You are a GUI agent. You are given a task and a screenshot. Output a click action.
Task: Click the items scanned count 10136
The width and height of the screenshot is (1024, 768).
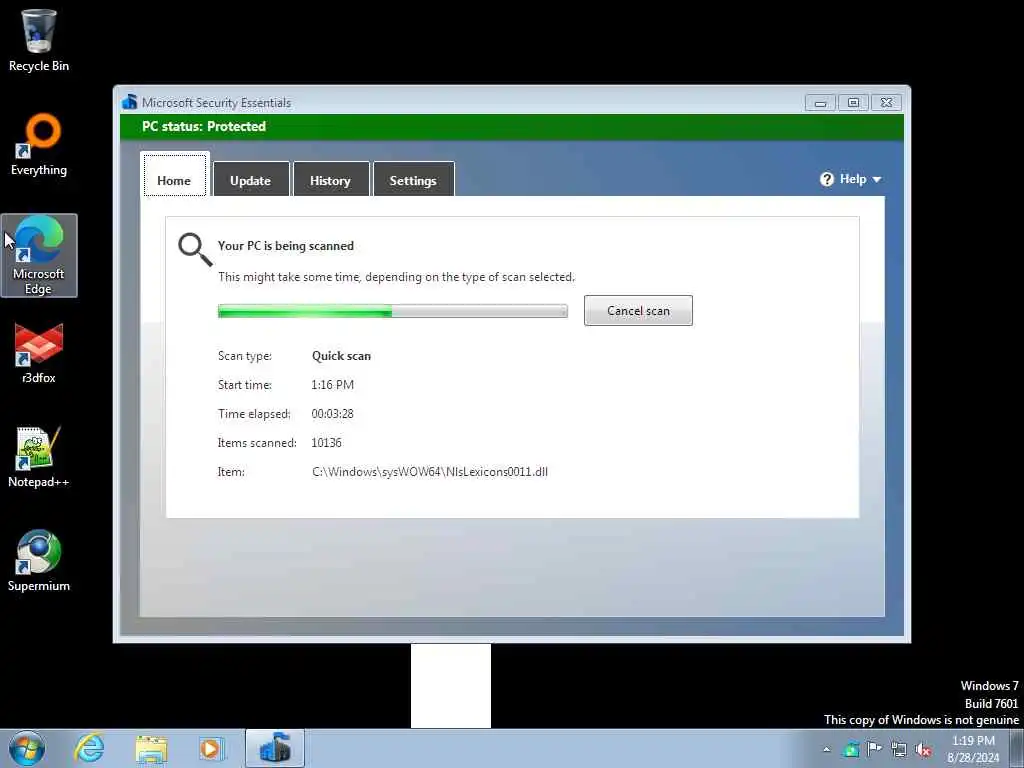pyautogui.click(x=326, y=443)
